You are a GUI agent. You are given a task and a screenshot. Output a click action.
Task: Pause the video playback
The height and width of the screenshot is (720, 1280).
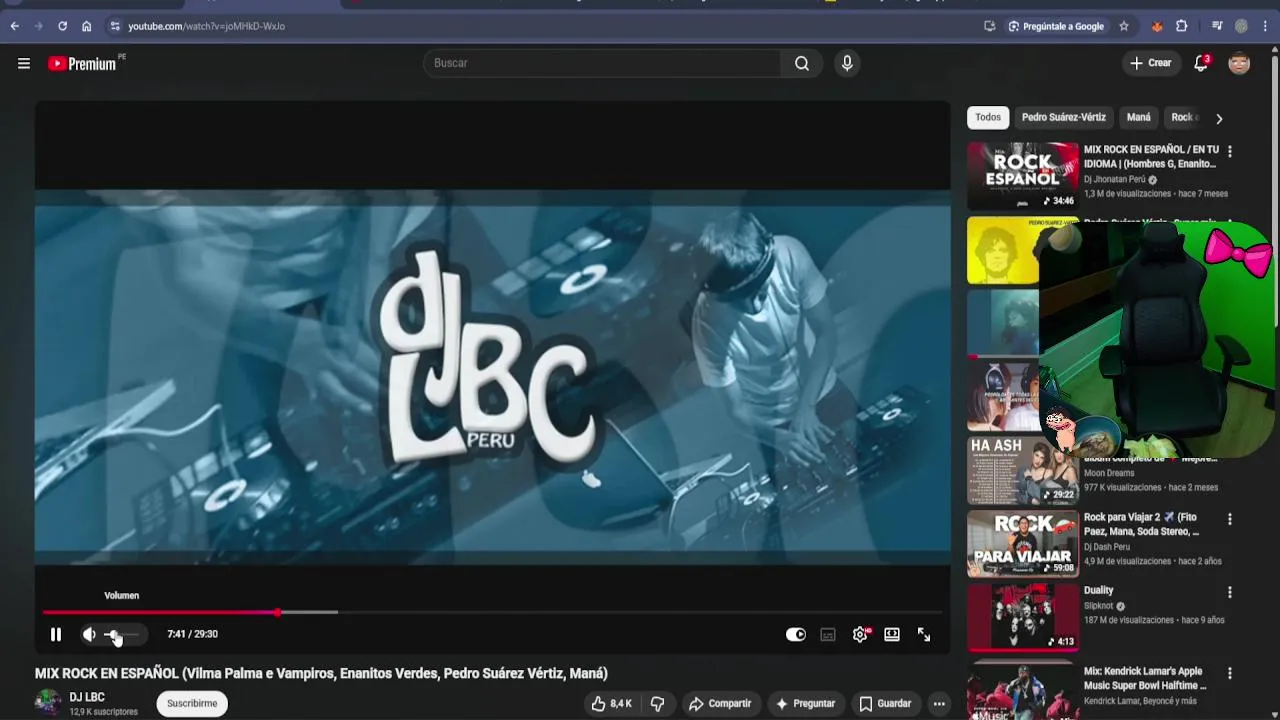pos(56,634)
